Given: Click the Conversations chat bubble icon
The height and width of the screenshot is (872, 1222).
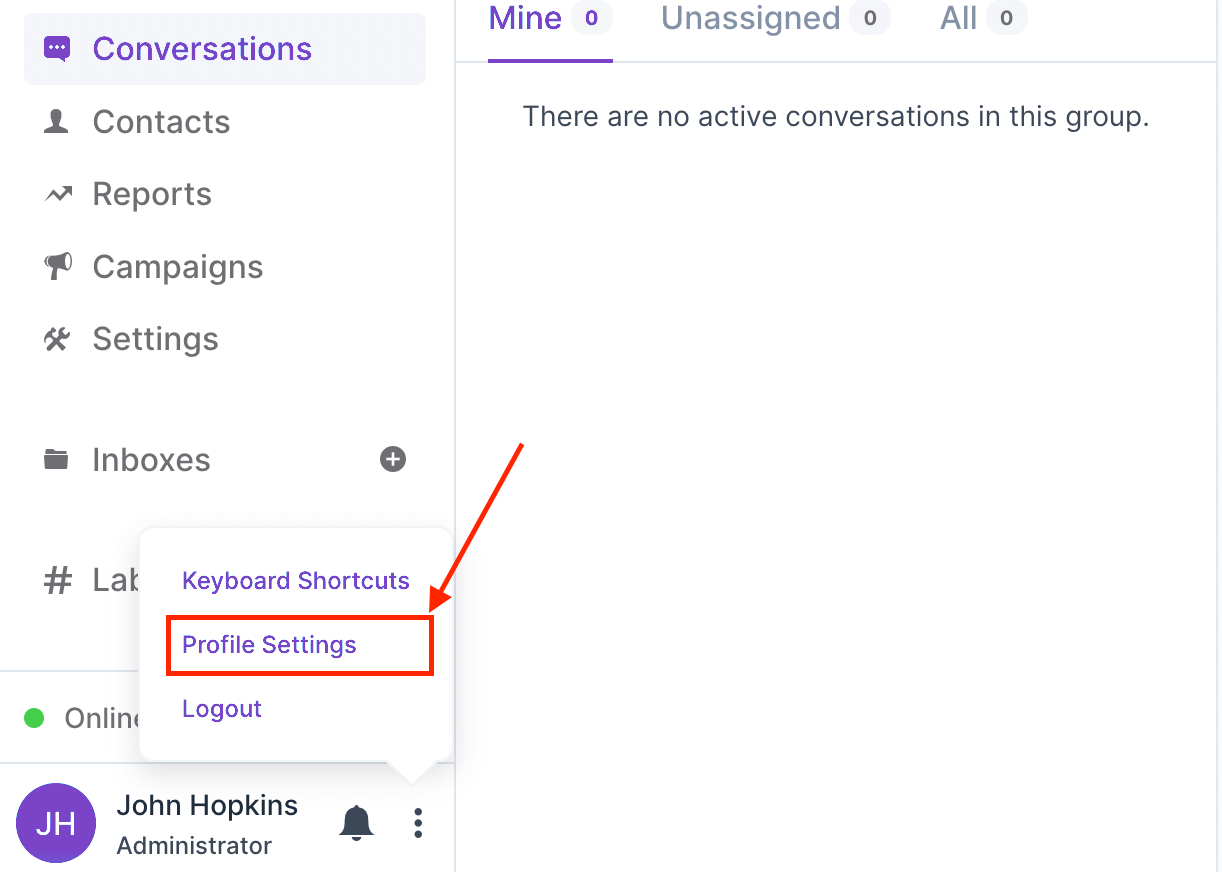Looking at the screenshot, I should click(x=57, y=49).
